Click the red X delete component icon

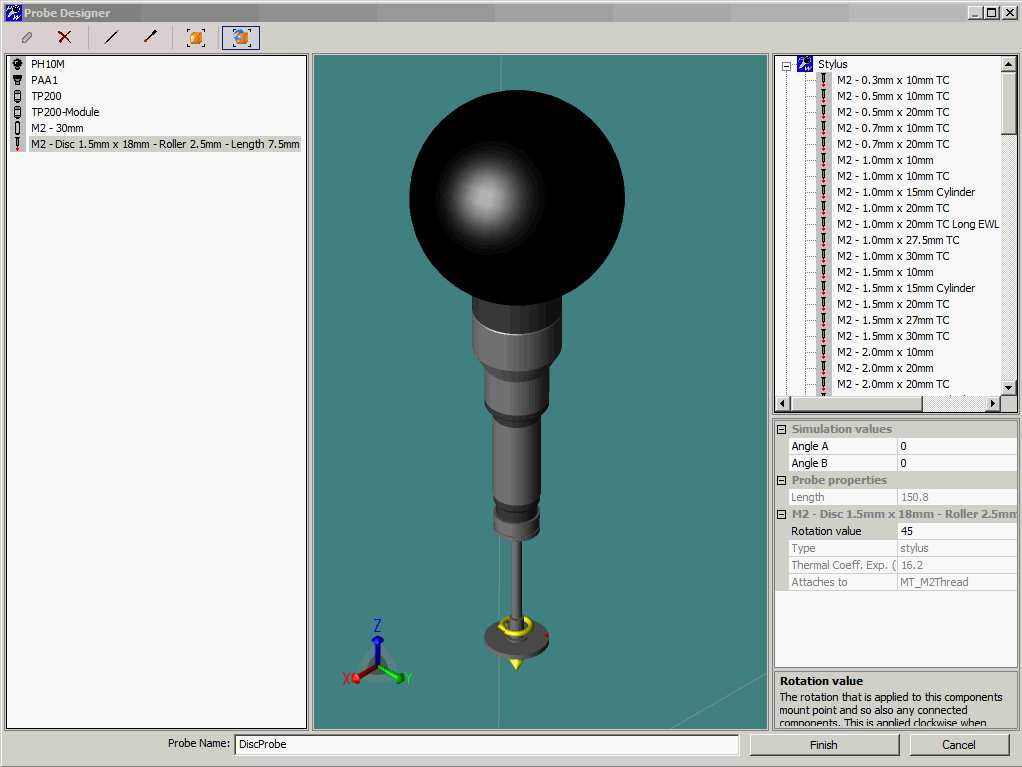click(65, 37)
